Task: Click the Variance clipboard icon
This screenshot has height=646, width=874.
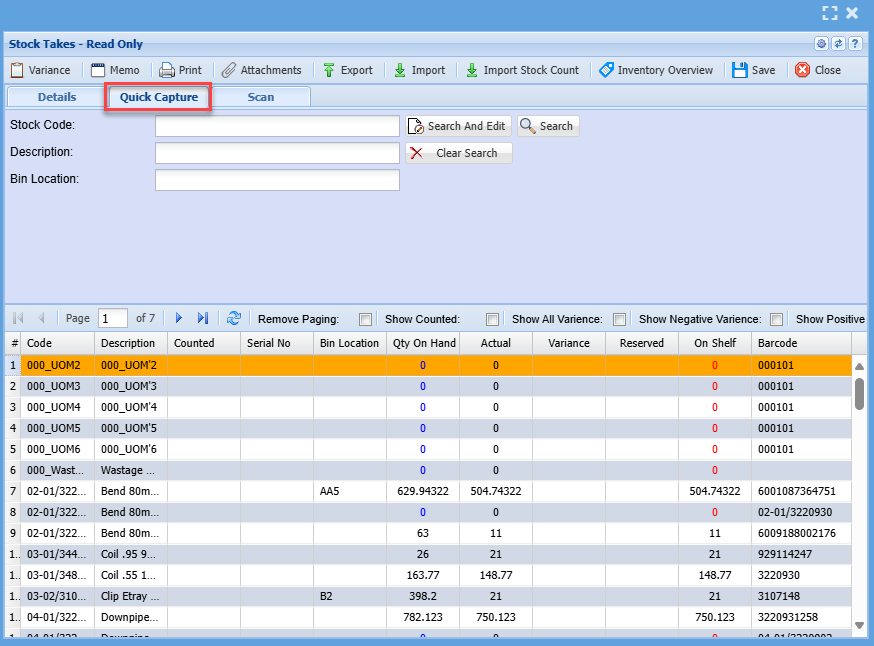Action: coord(17,70)
